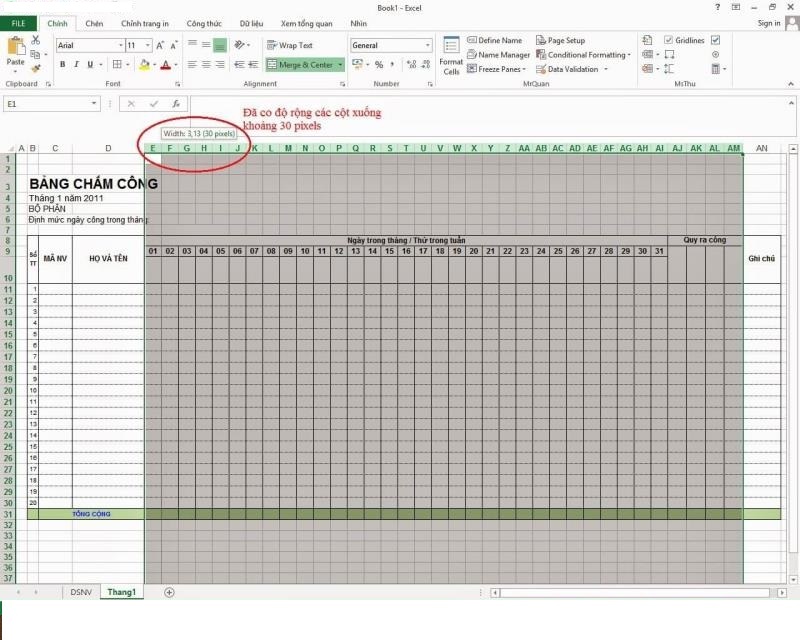Viewport: 800px width, 640px height.
Task: Click the Format Painter brush icon
Action: pos(36,69)
